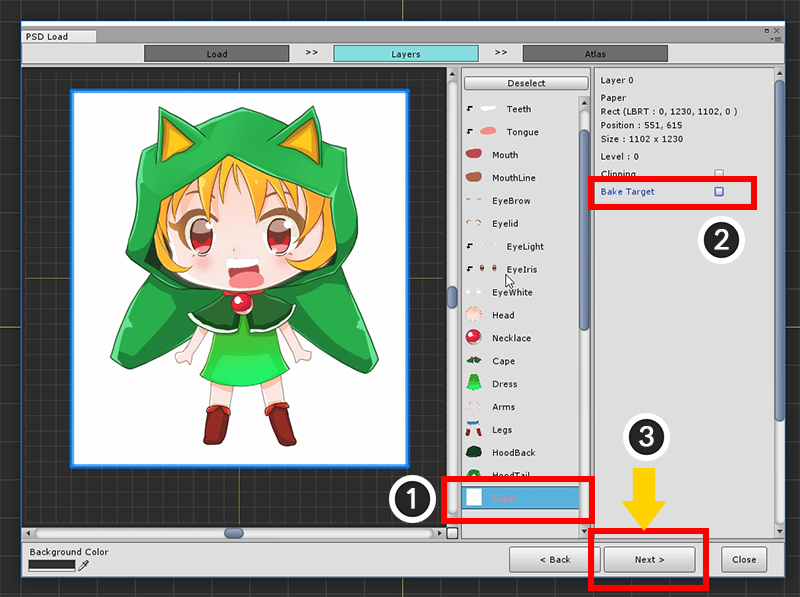Open the Background Color swatch
This screenshot has height=597, width=800.
point(52,565)
